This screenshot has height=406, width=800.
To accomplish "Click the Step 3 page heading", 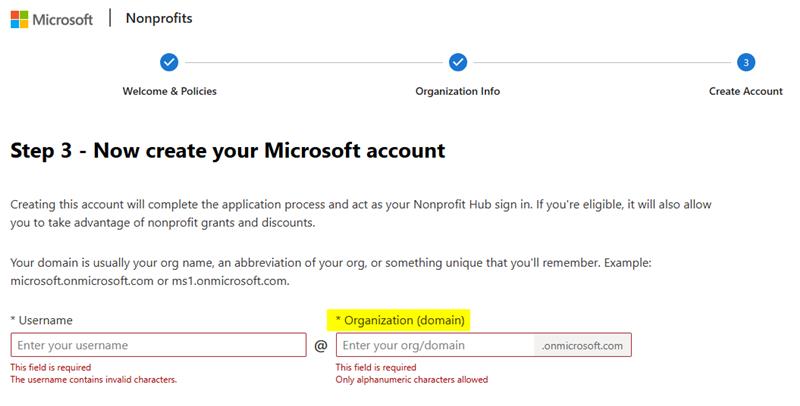I will [x=227, y=151].
